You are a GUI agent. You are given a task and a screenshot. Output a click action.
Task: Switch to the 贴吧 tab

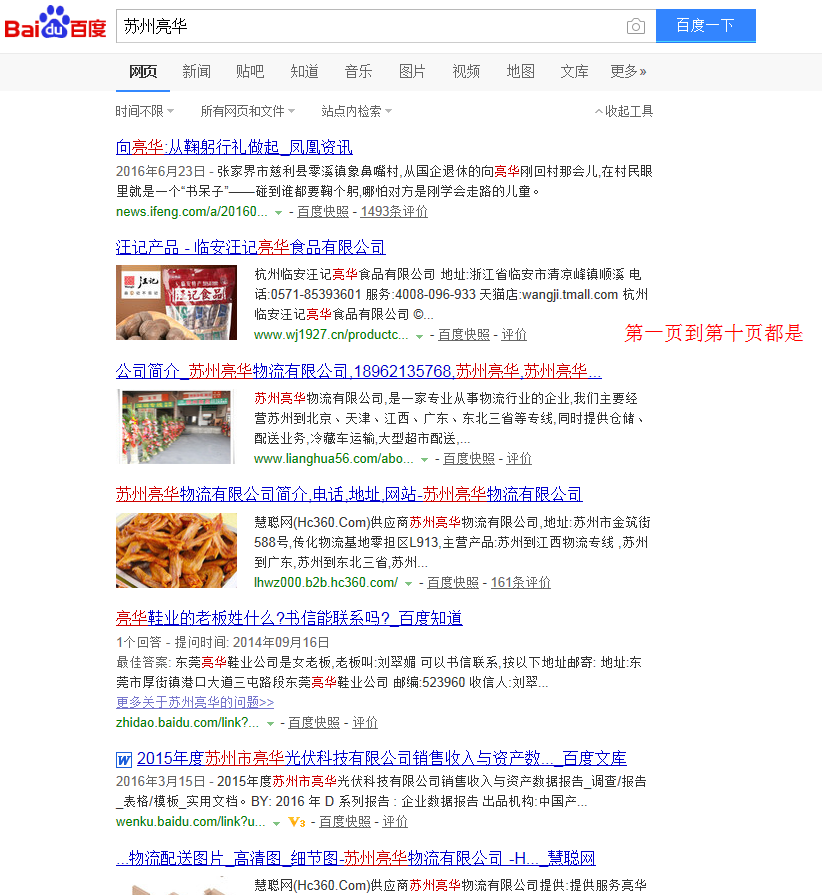pyautogui.click(x=250, y=71)
